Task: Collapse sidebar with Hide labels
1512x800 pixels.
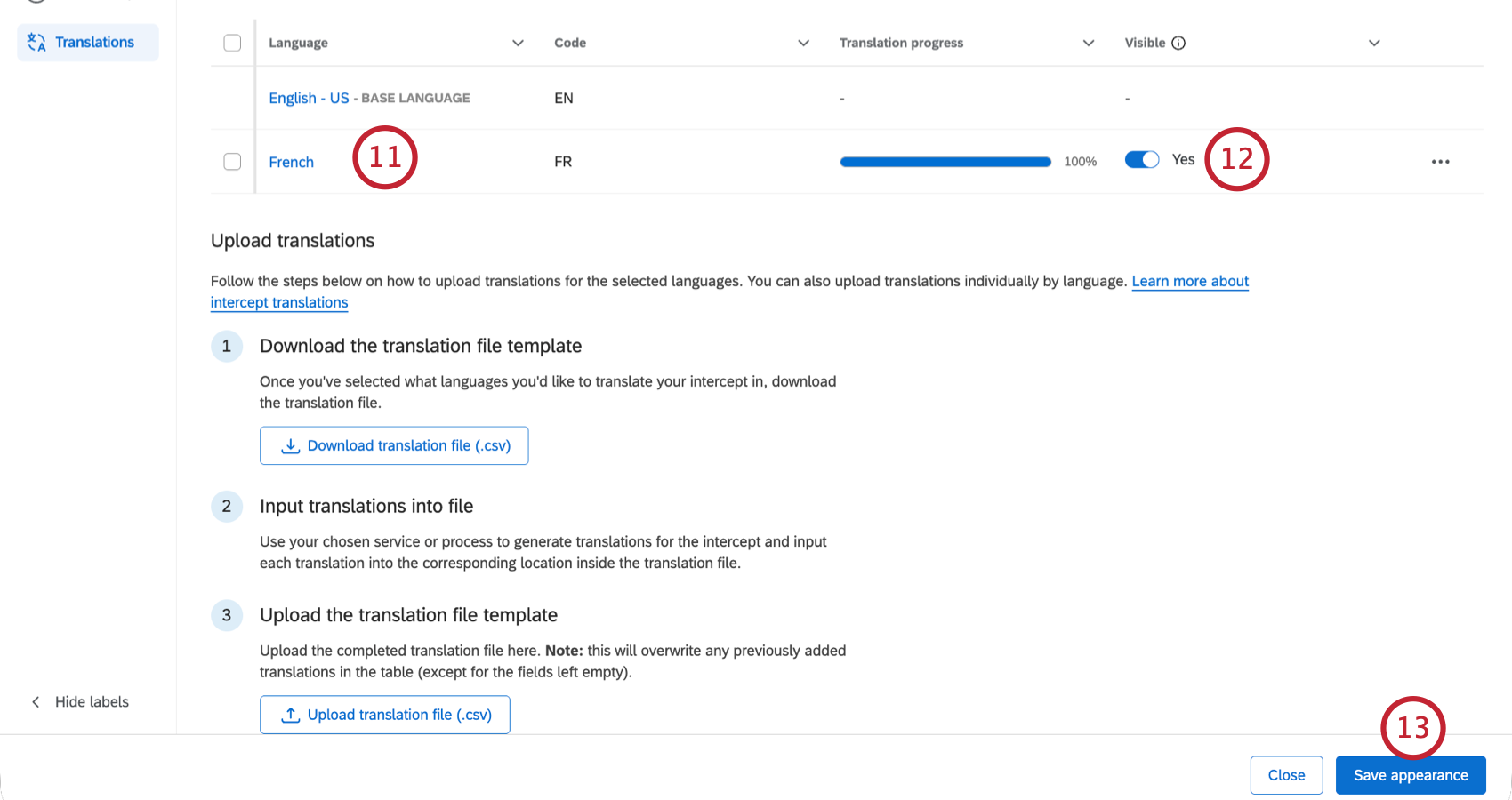Action: [80, 702]
